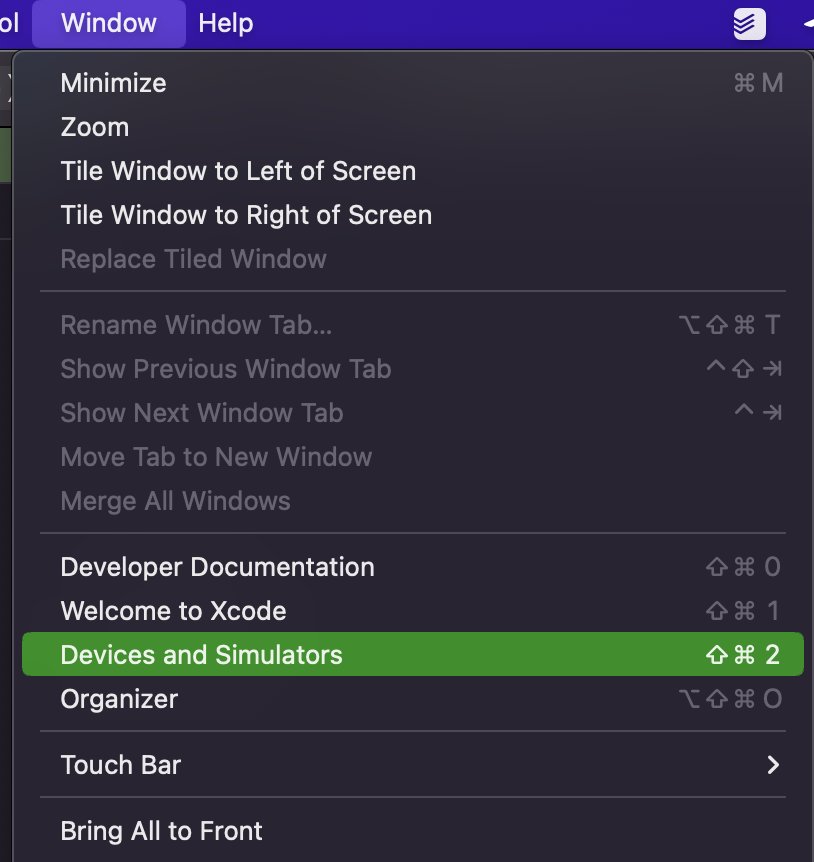
Task: Select the Zoom menu item
Action: (412, 127)
